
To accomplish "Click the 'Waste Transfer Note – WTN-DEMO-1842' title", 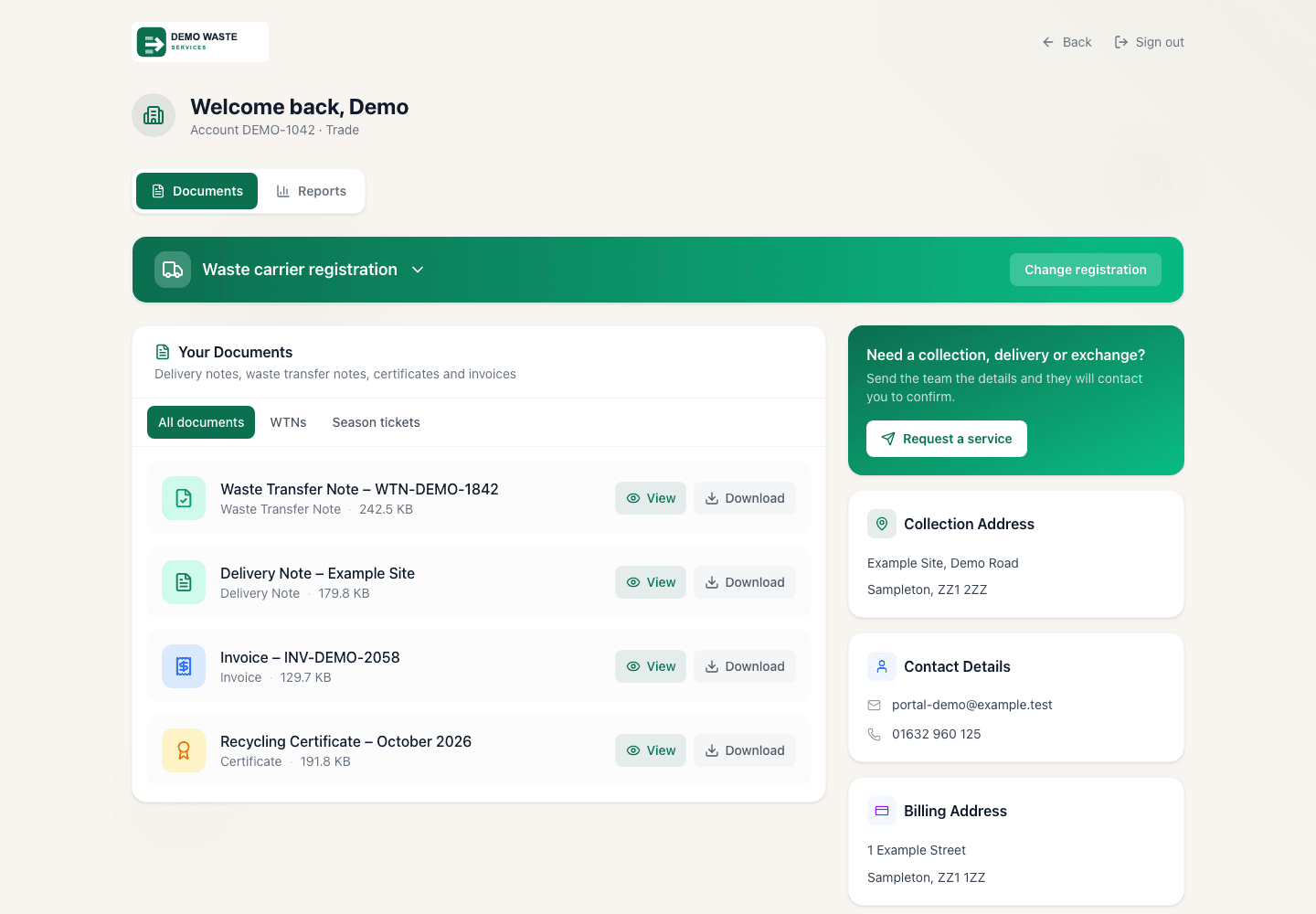I will coord(359,489).
